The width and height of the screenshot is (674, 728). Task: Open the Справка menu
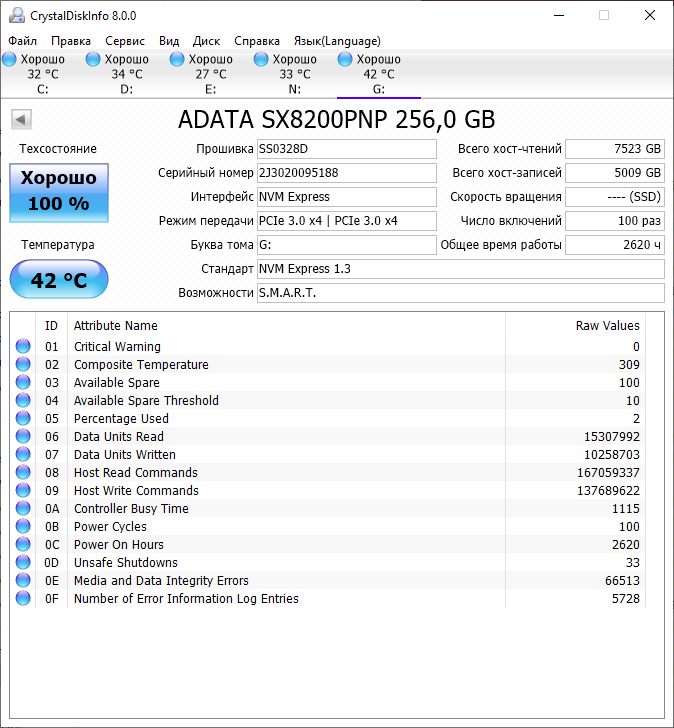click(257, 41)
